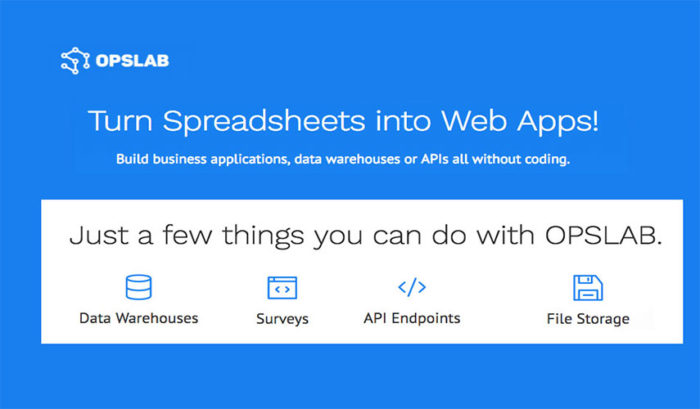Select the Data Warehouses database icon

[138, 287]
